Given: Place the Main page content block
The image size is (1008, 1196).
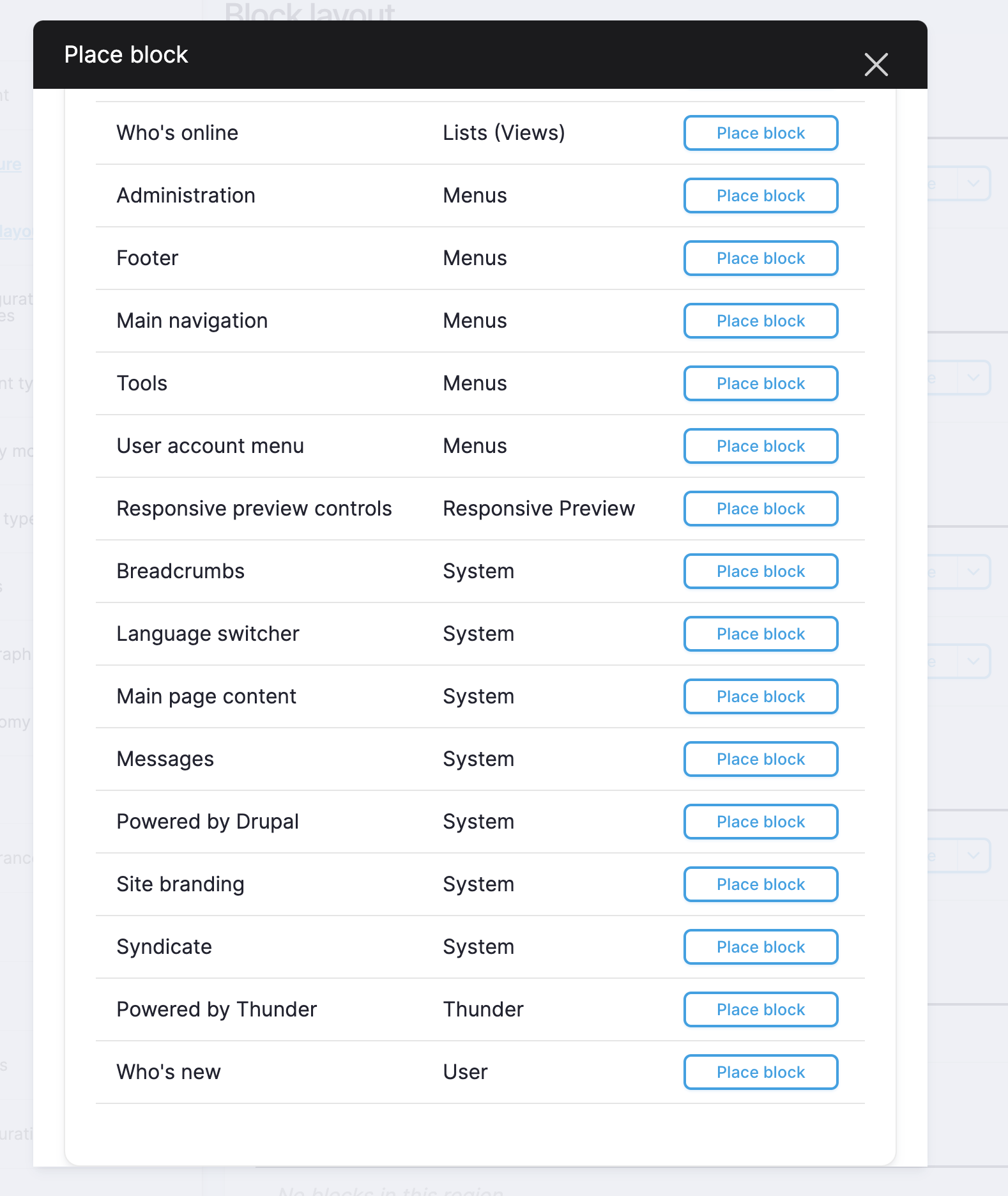Looking at the screenshot, I should point(761,696).
